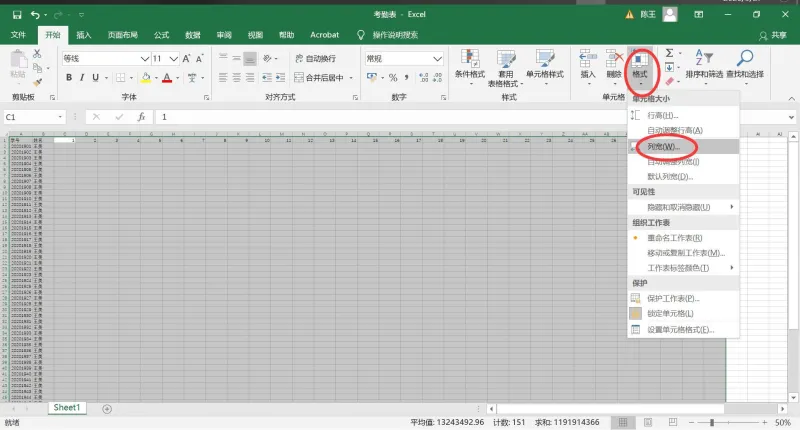Click the Paste clipboard icon
Viewport: 800px width, 430px height.
(18, 59)
